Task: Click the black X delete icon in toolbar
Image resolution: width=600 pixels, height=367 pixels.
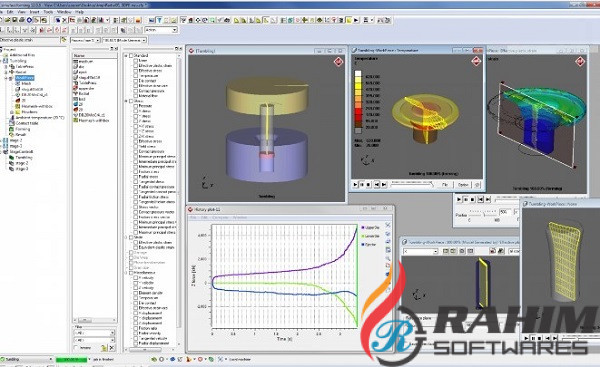Action: point(64,20)
